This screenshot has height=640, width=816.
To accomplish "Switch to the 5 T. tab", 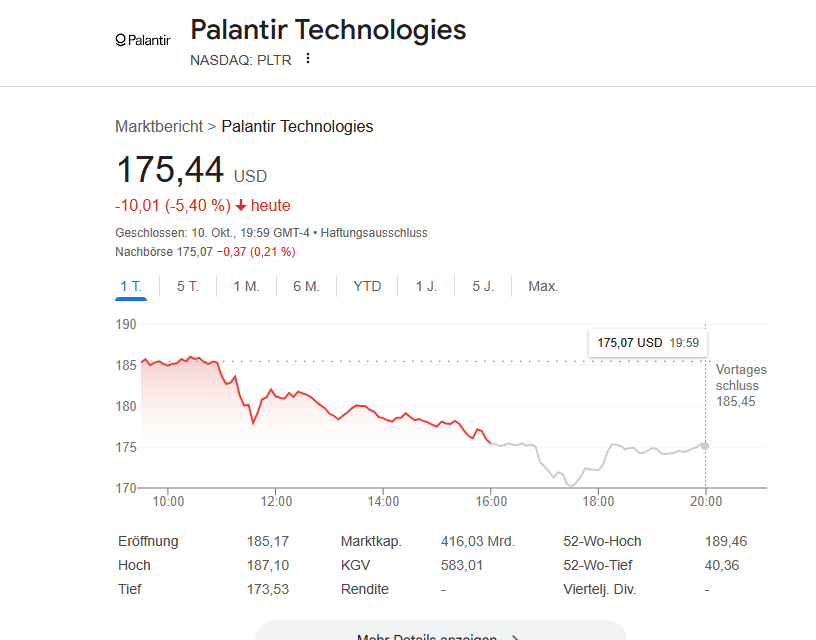I will click(188, 286).
